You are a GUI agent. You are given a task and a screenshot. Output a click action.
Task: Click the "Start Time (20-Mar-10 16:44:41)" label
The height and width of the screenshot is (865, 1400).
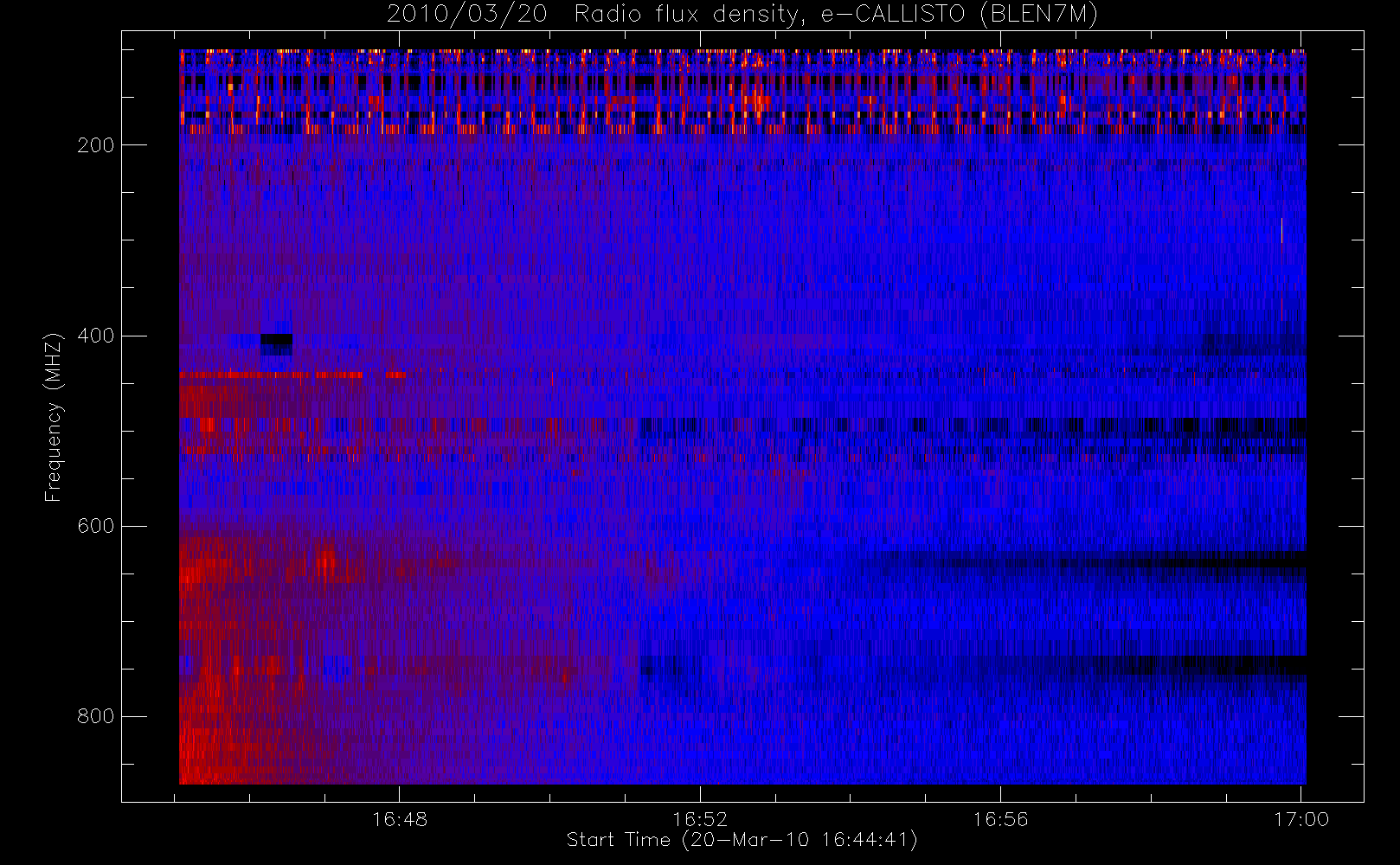coord(742,840)
